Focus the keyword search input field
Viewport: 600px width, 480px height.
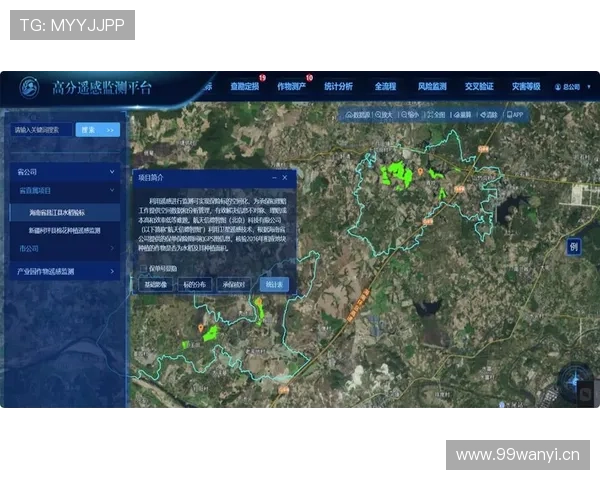[41, 130]
